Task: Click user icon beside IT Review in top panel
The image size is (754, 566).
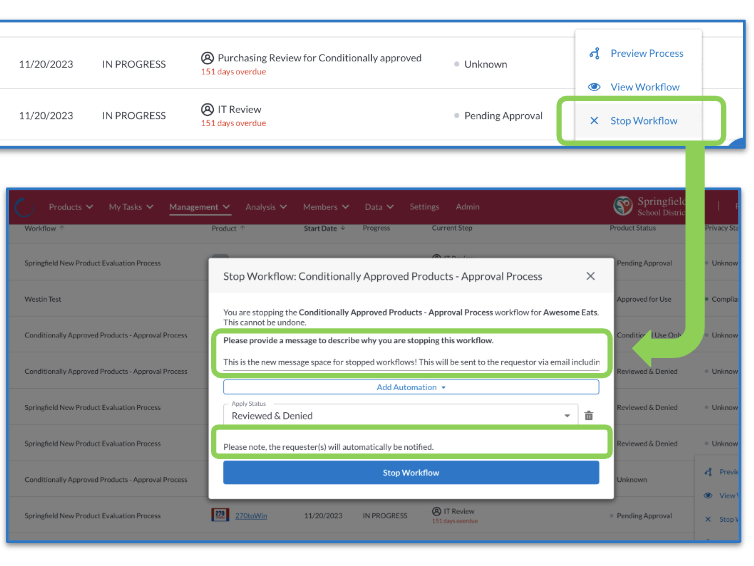Action: pyautogui.click(x=207, y=110)
